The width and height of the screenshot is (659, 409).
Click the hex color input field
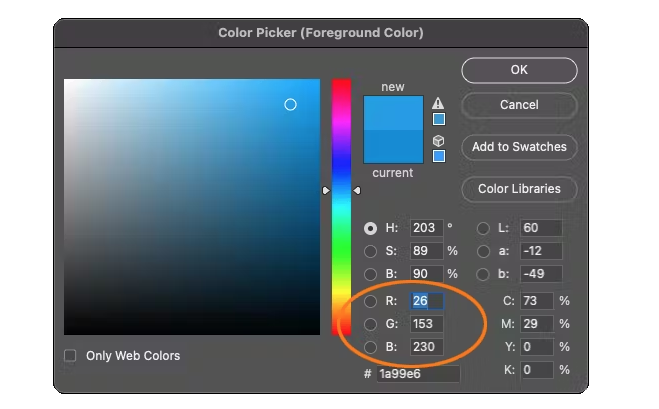coord(418,374)
